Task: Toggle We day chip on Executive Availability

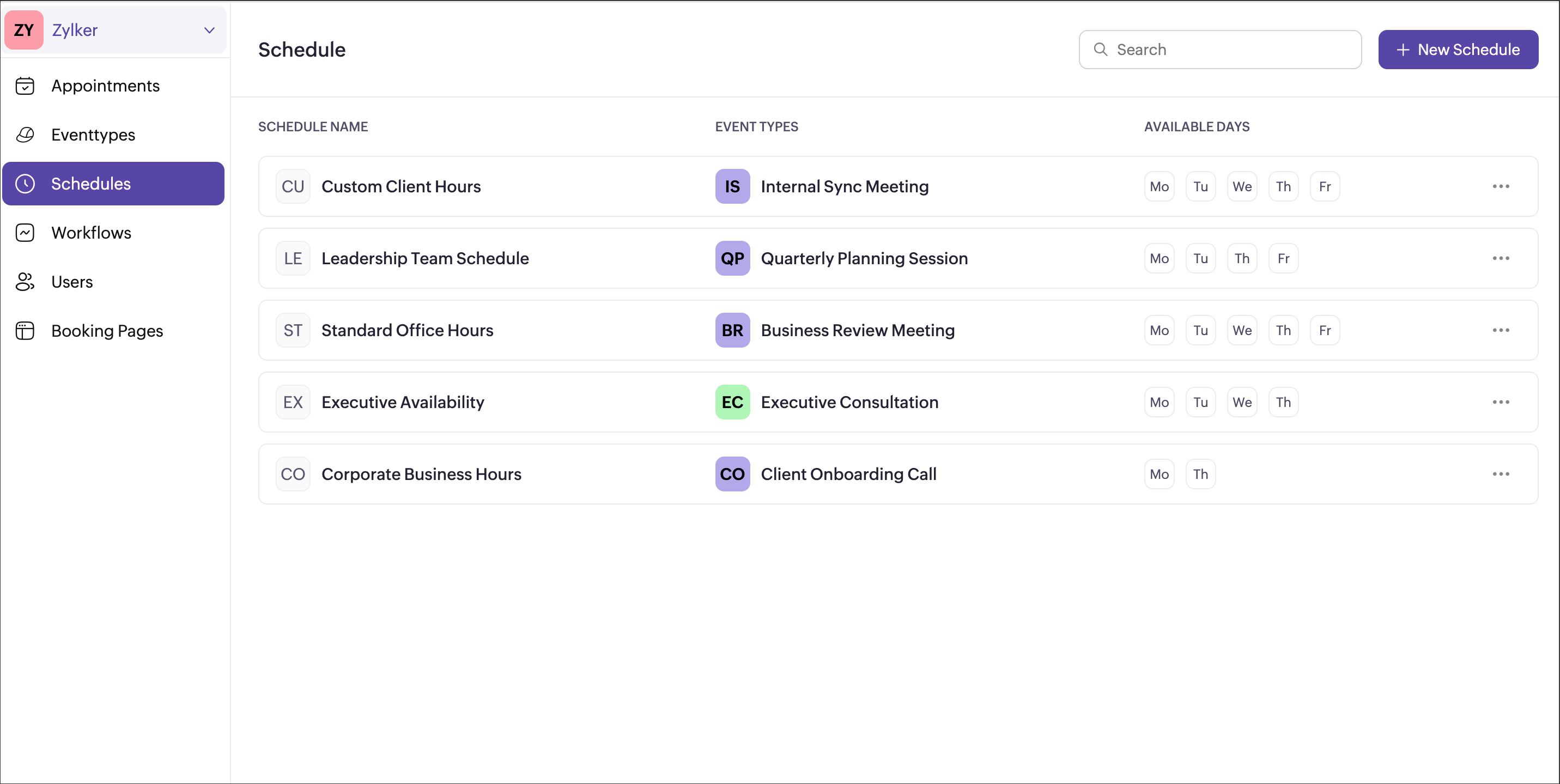Action: pos(1241,403)
